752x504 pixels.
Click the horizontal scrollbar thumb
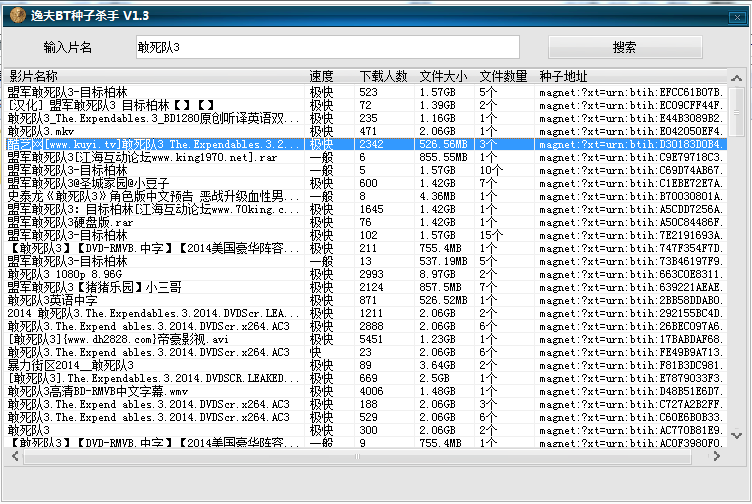(357, 457)
